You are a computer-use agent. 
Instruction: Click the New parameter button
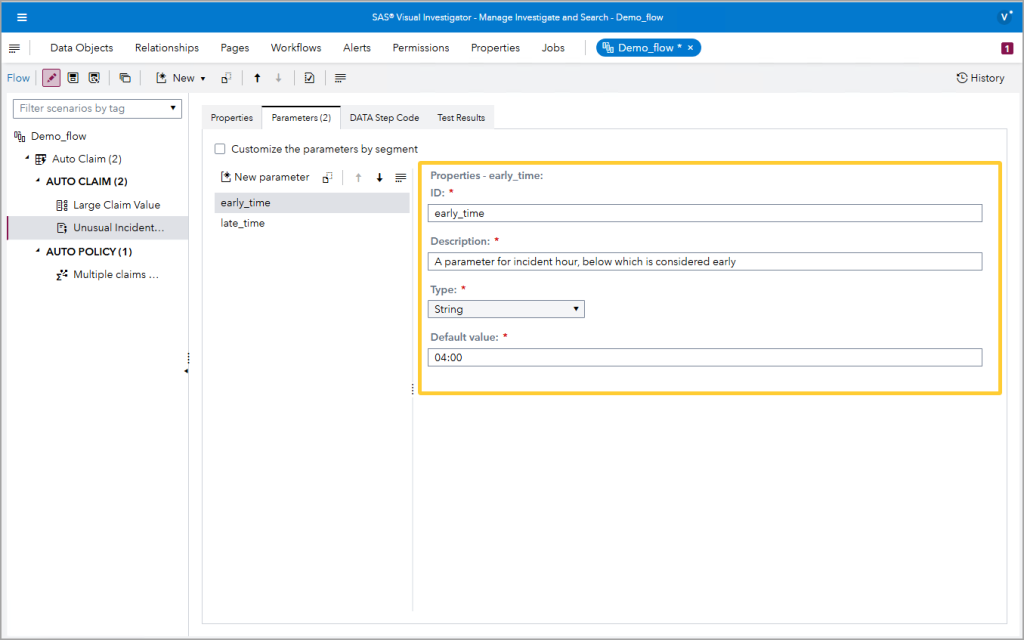click(265, 177)
